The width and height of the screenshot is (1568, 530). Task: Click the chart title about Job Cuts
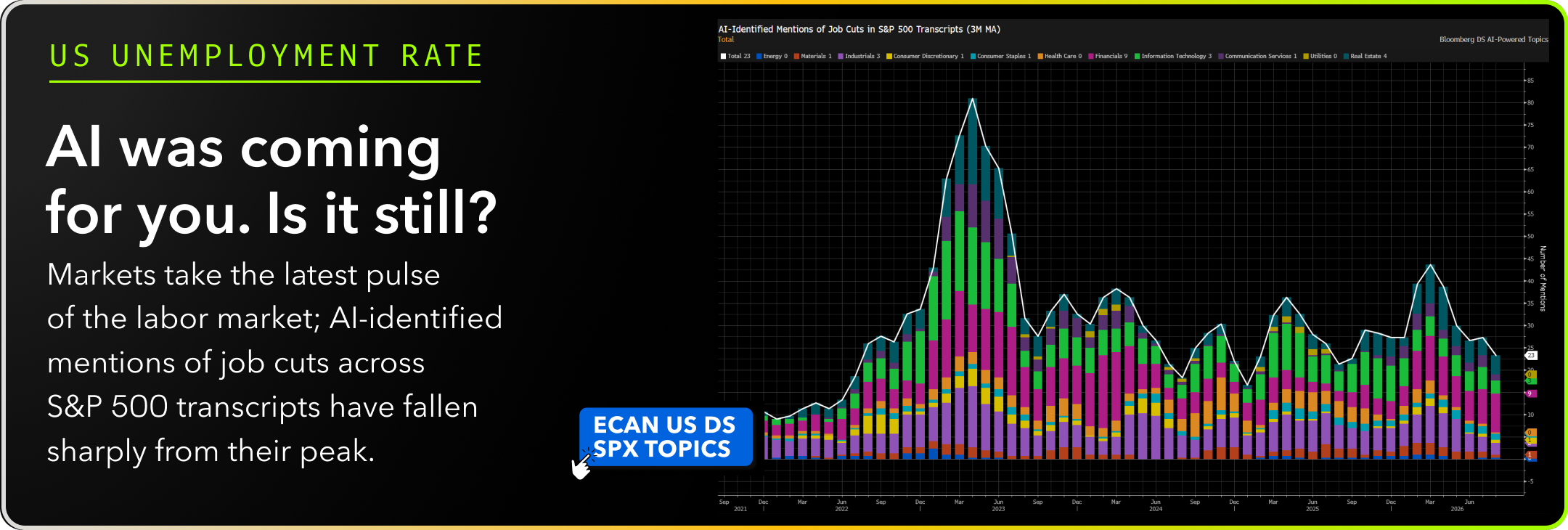859,29
